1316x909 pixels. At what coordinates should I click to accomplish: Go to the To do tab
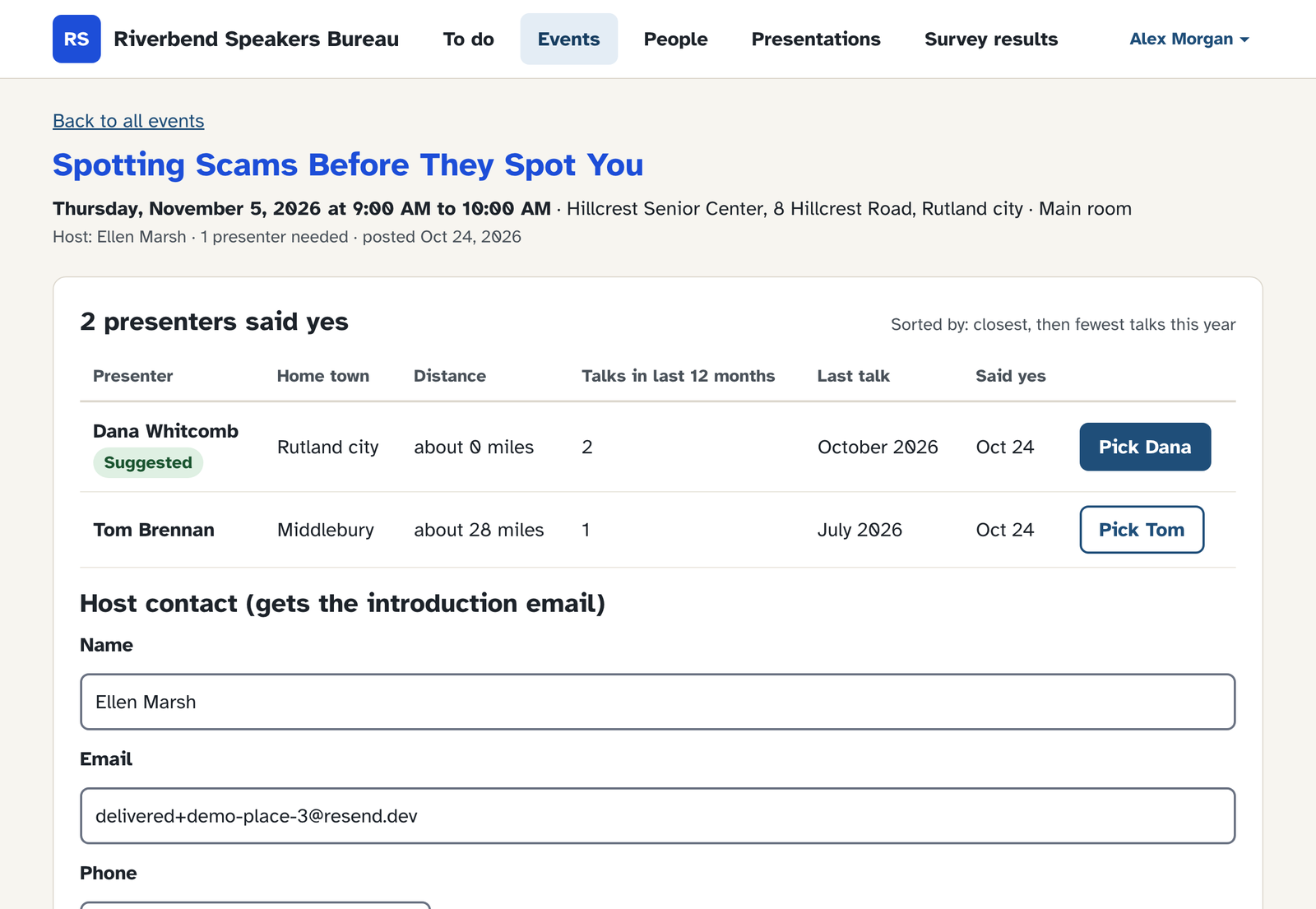pyautogui.click(x=468, y=39)
